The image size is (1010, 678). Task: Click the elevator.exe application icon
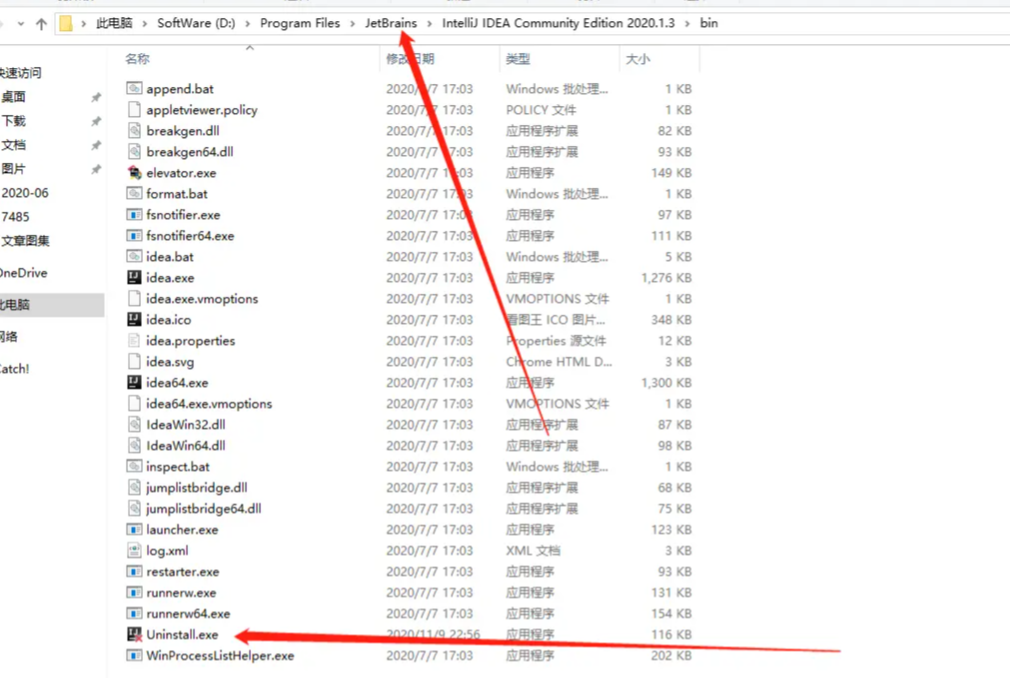tap(134, 173)
